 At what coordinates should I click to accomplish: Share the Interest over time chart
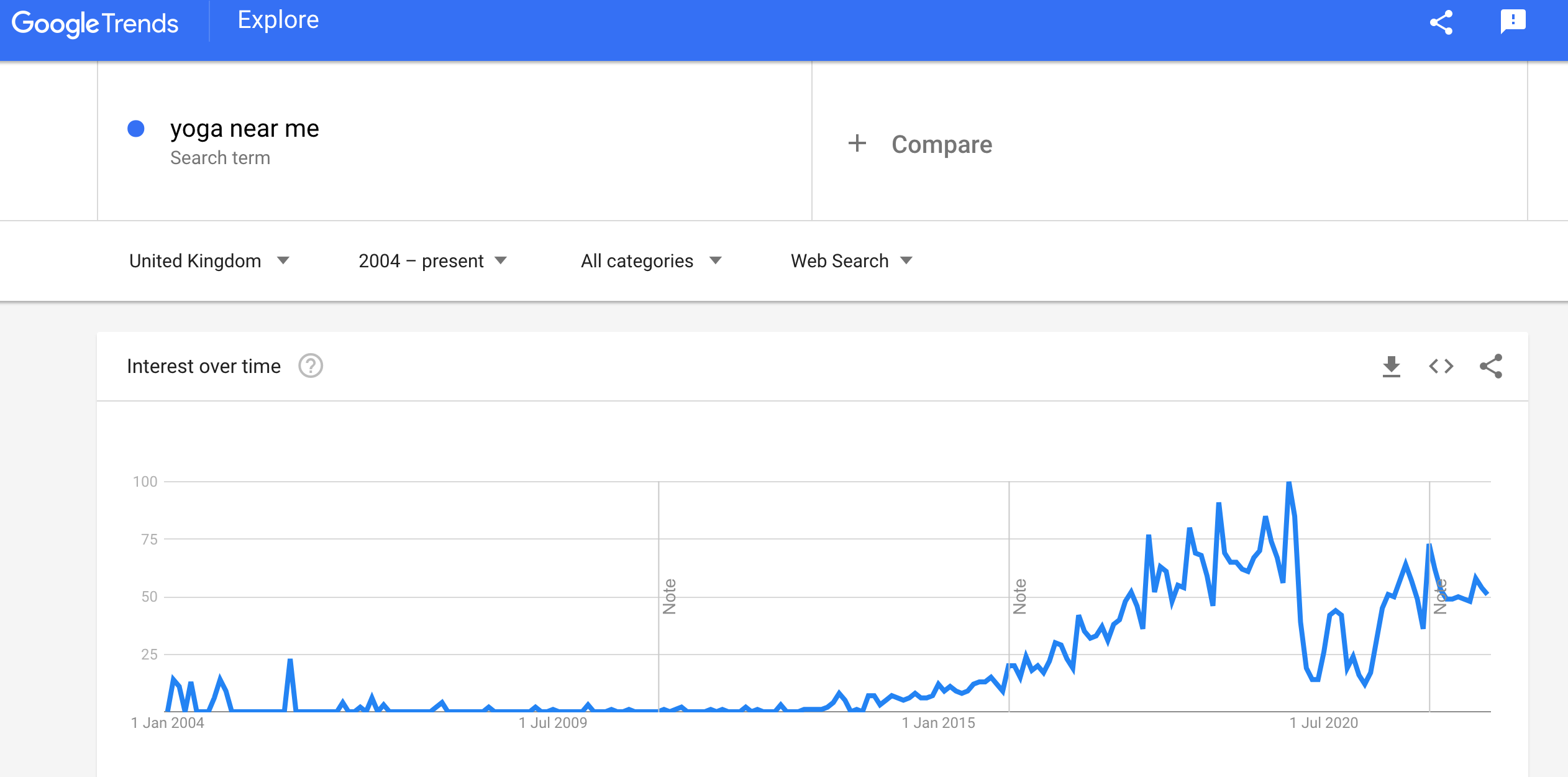click(1491, 367)
